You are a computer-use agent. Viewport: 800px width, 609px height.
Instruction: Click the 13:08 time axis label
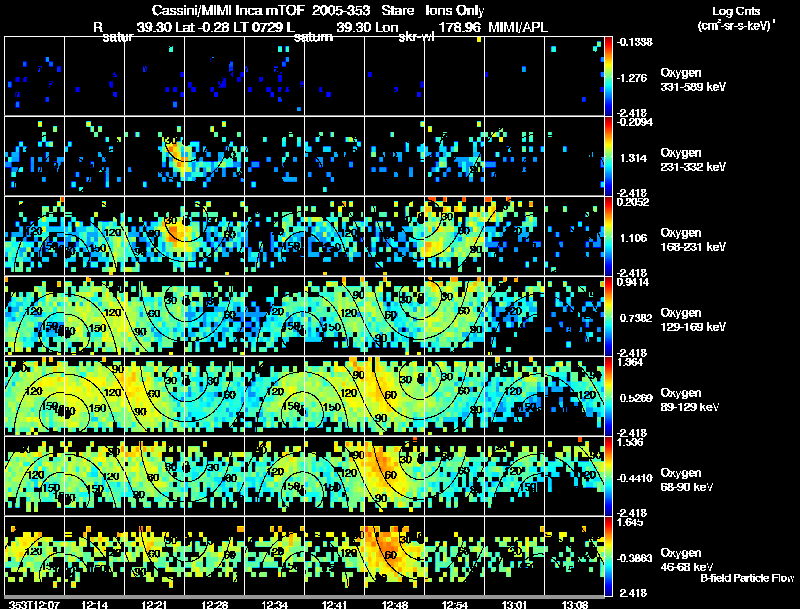pos(574,604)
